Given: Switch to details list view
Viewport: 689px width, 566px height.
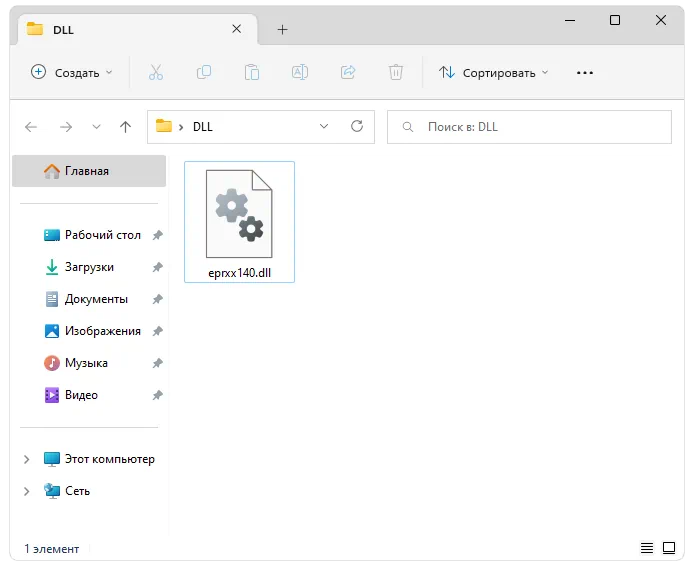Looking at the screenshot, I should [x=646, y=548].
